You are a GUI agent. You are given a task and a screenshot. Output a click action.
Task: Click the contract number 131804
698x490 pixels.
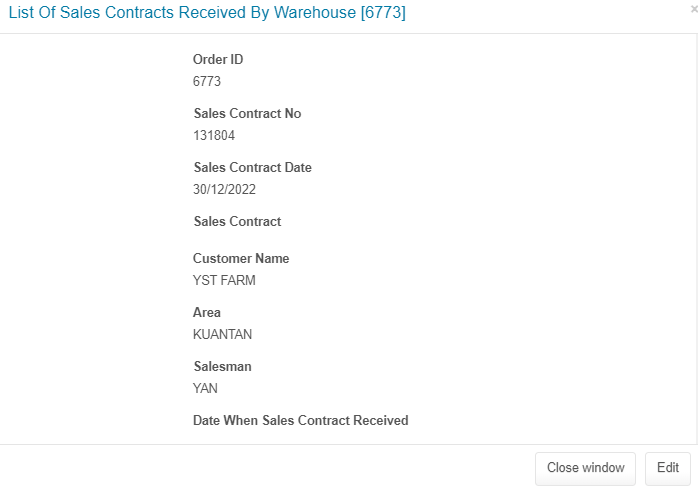214,135
